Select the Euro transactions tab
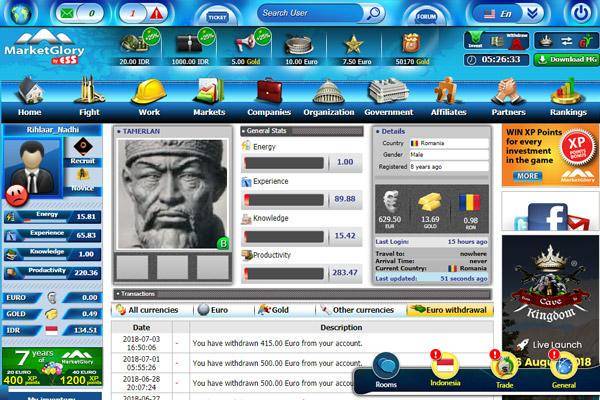 coord(214,310)
